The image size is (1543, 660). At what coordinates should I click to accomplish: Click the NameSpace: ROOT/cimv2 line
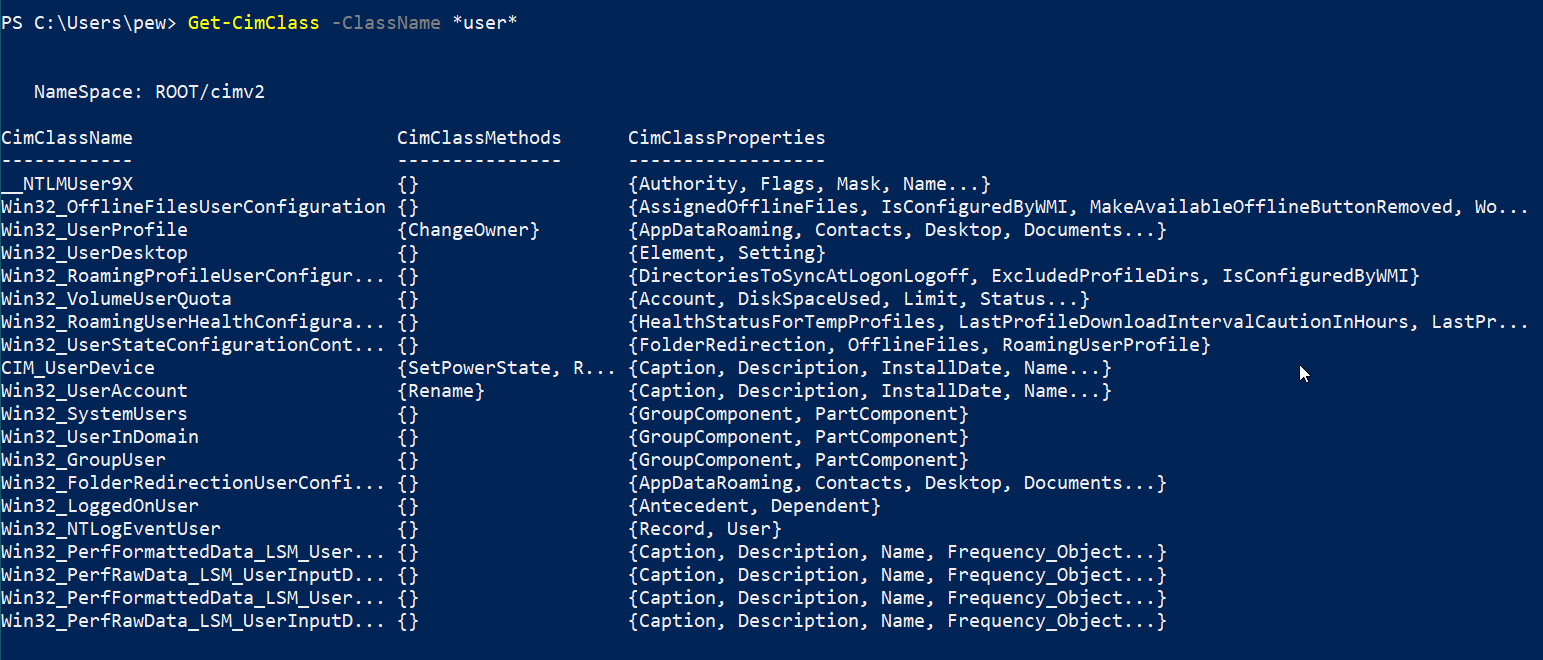(x=149, y=92)
